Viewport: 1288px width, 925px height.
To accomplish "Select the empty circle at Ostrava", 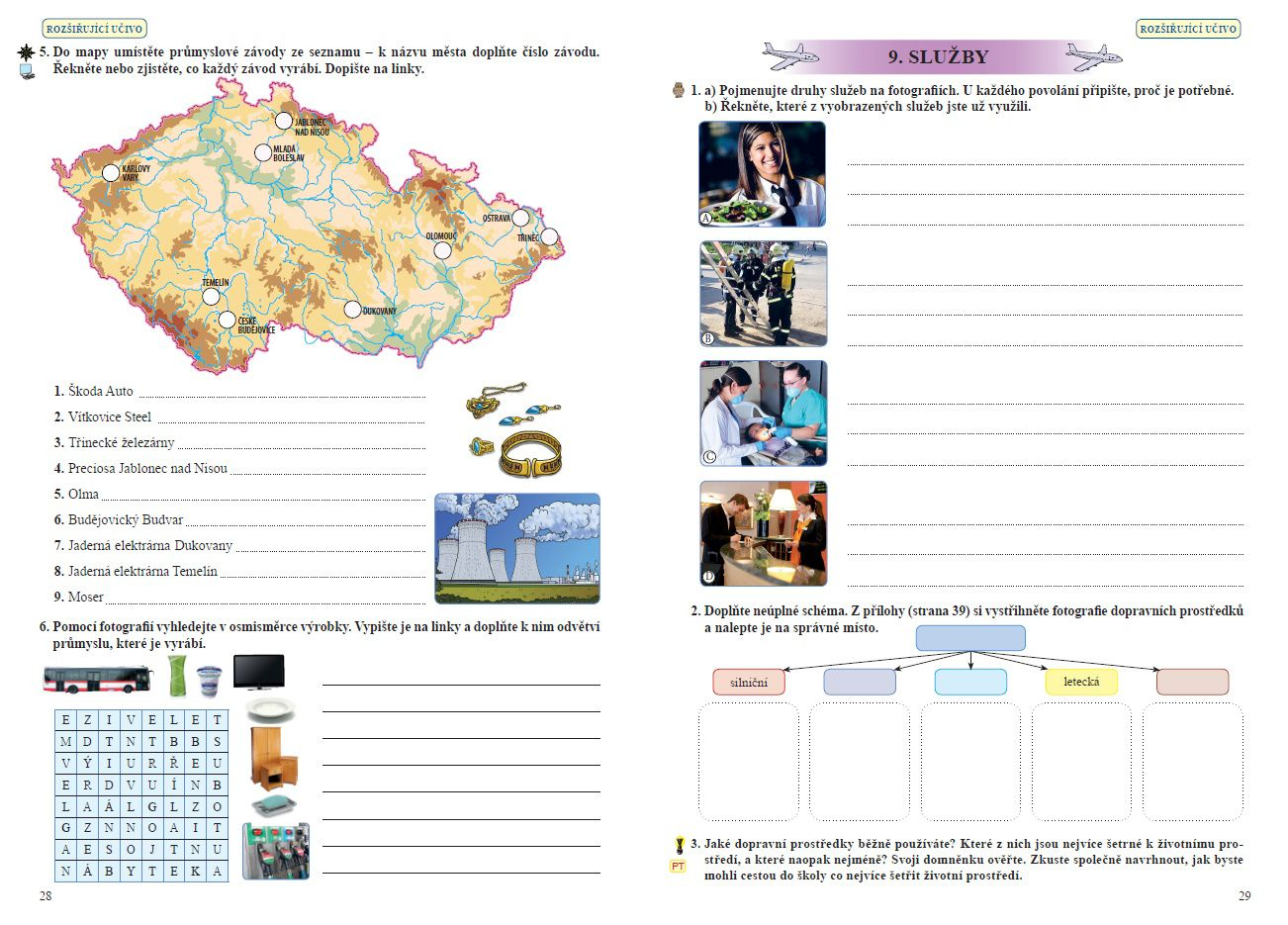I will pos(520,218).
